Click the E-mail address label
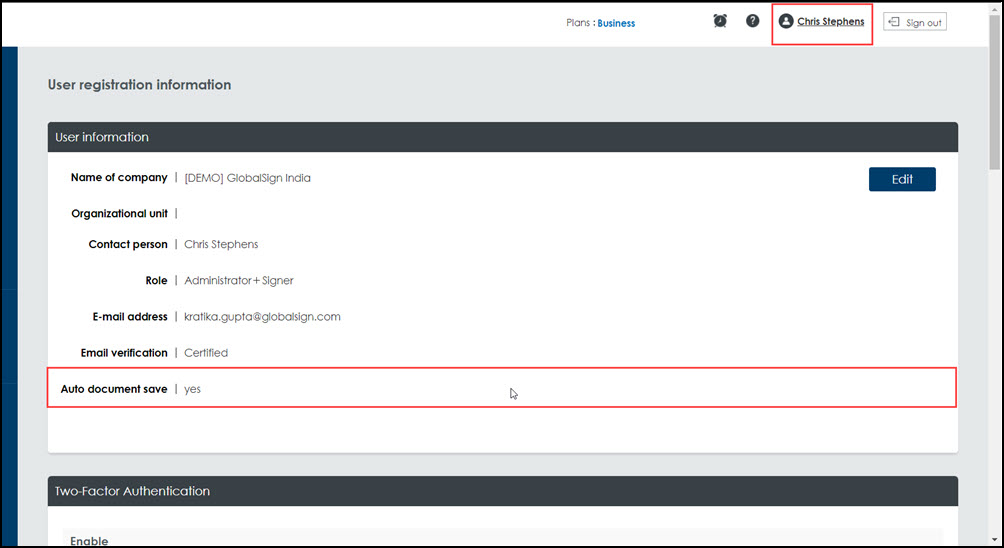 [130, 316]
